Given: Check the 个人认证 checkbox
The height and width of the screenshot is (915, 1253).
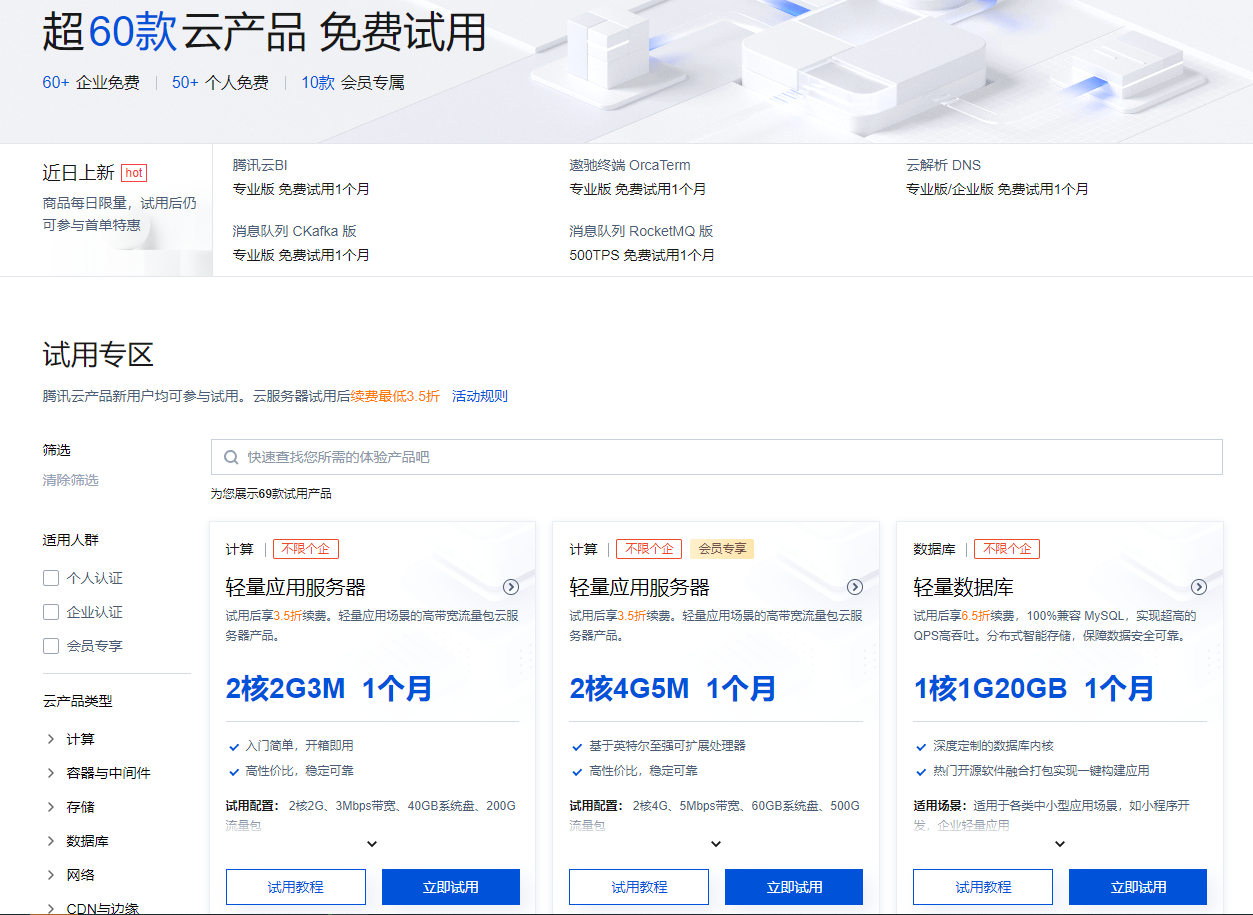Looking at the screenshot, I should pyautogui.click(x=51, y=578).
